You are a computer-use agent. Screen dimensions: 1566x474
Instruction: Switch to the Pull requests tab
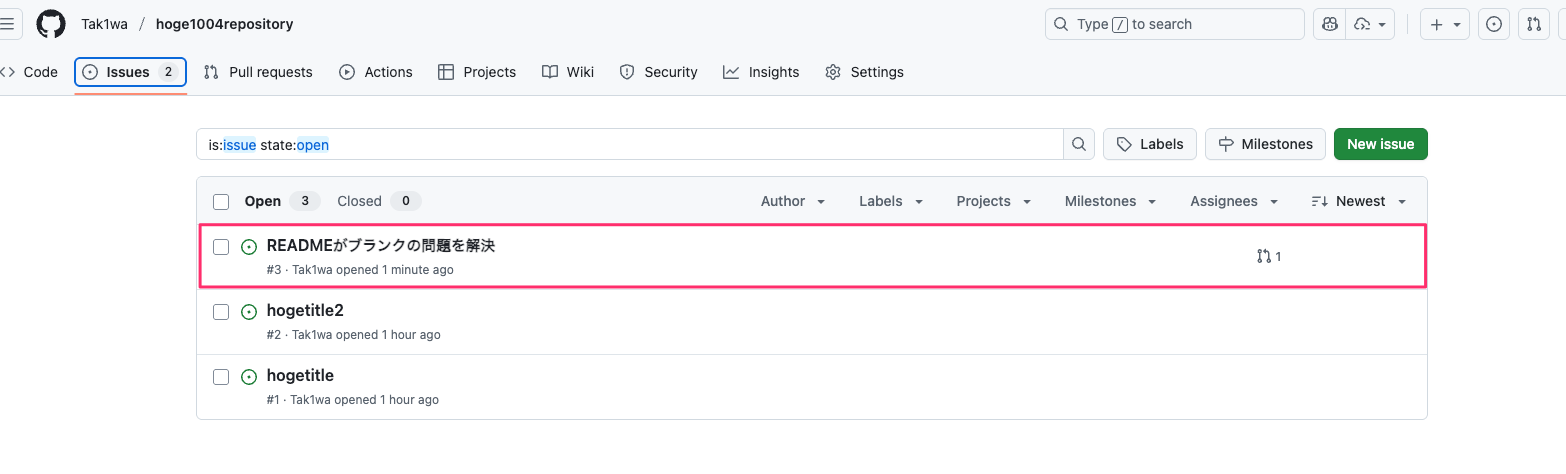tap(258, 72)
